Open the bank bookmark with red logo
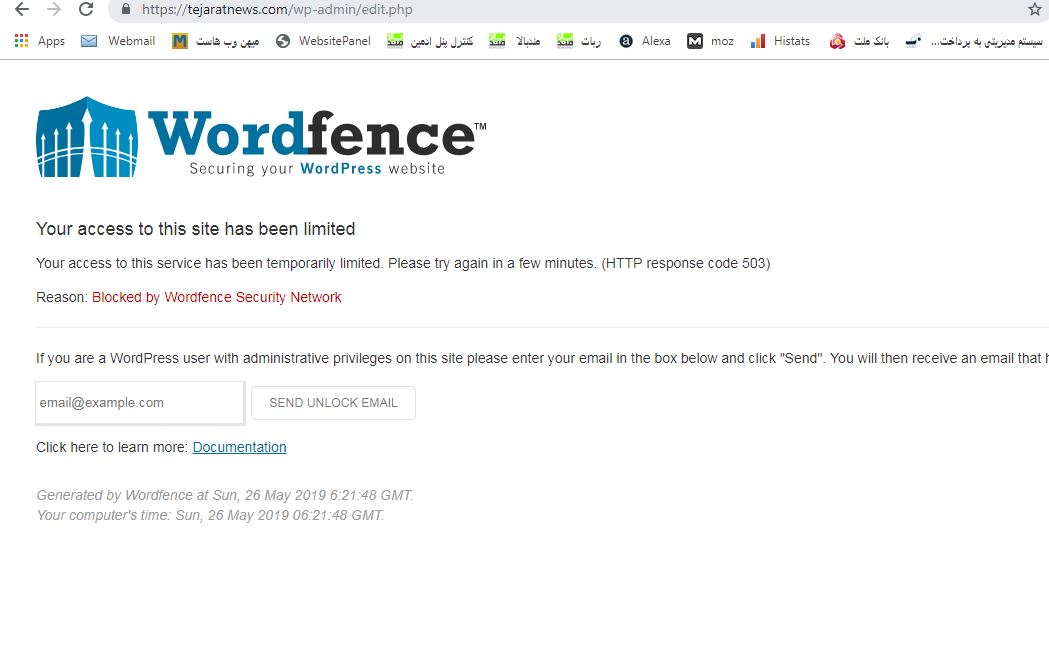The image size is (1049, 647). coord(859,41)
